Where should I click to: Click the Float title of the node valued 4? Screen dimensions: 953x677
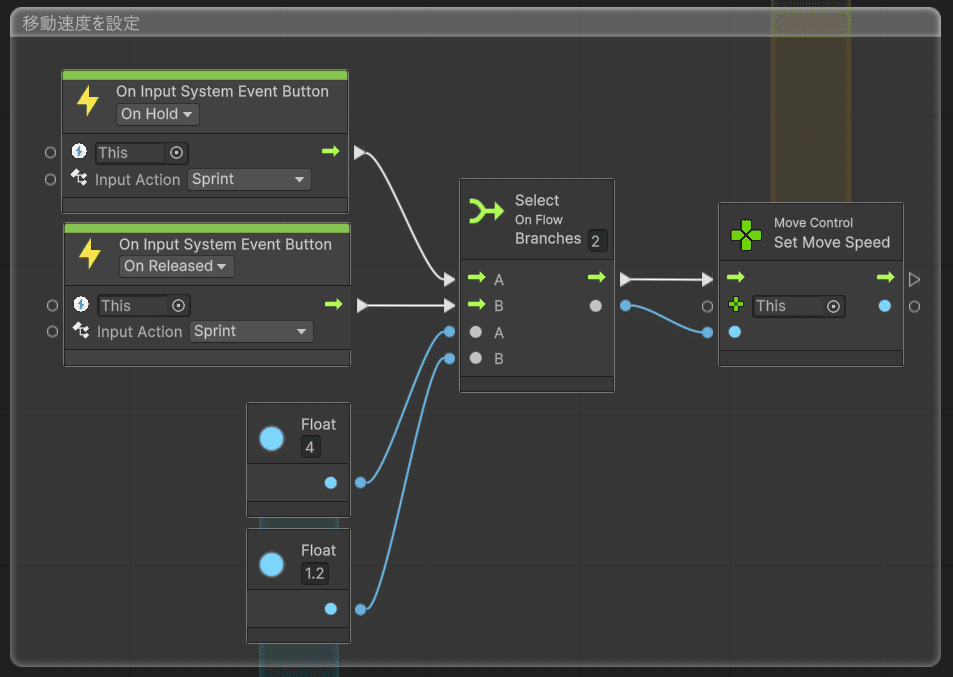pyautogui.click(x=318, y=424)
